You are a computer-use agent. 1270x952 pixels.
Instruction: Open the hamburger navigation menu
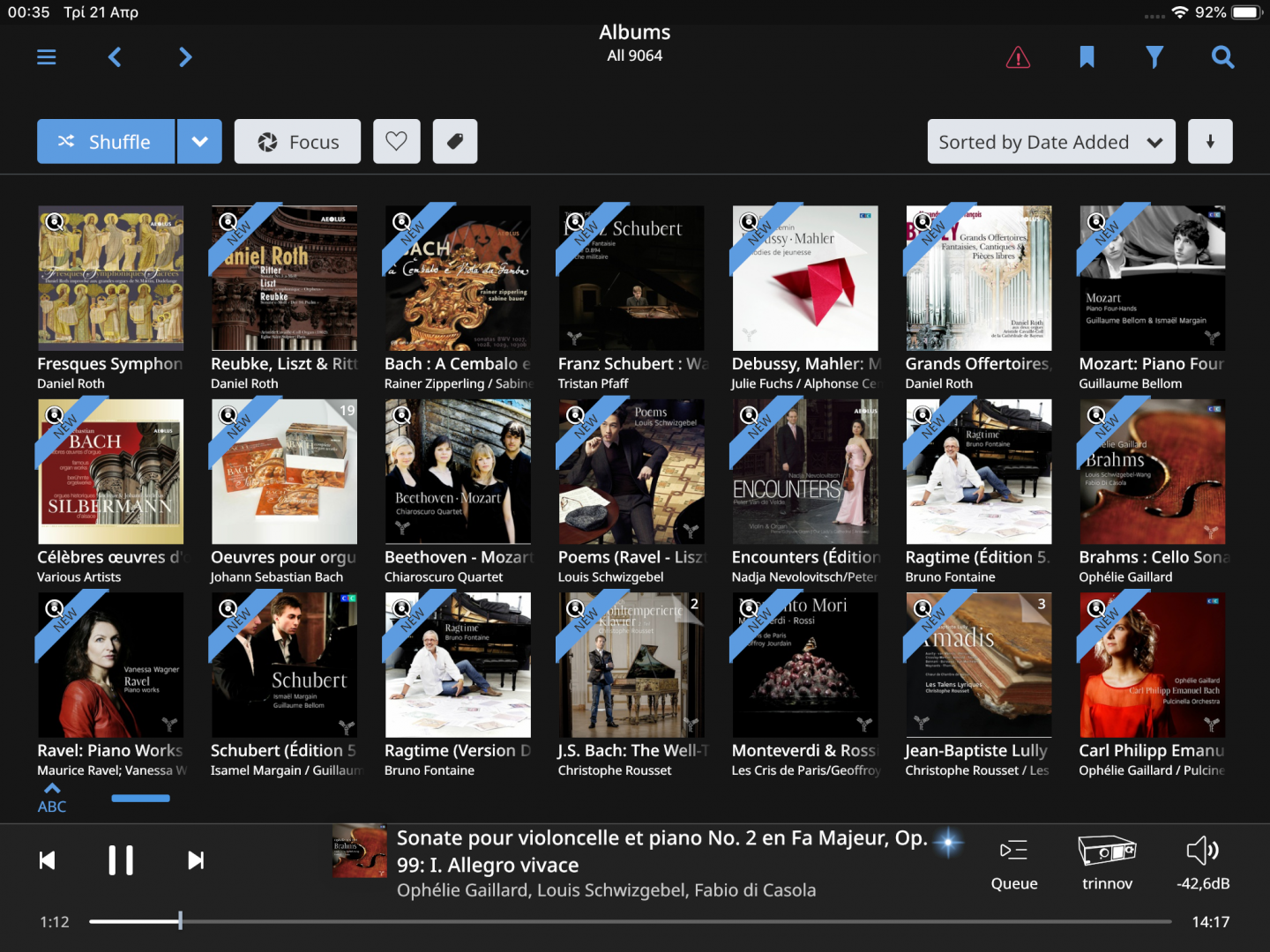(47, 57)
